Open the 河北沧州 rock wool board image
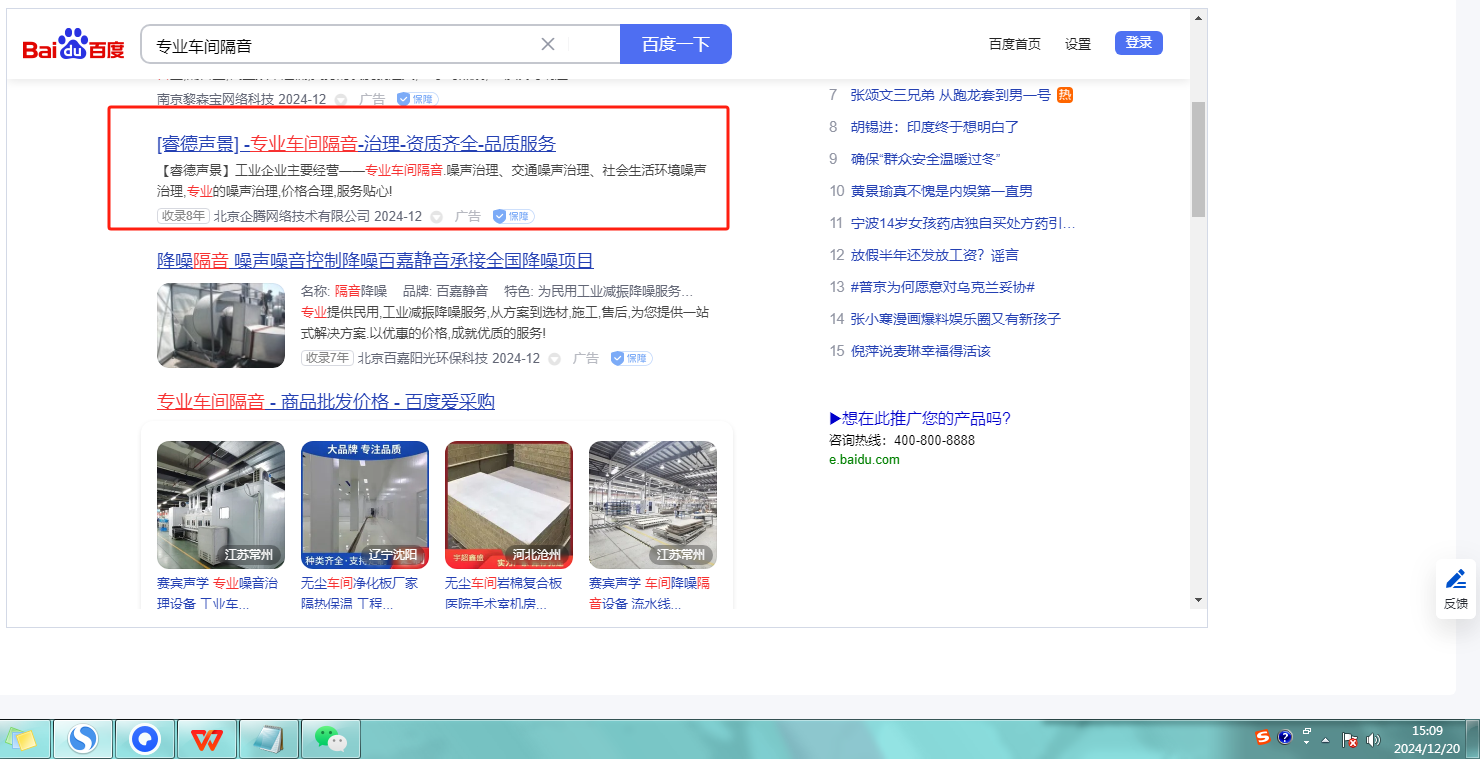Image resolution: width=1480 pixels, height=759 pixels. (x=509, y=505)
